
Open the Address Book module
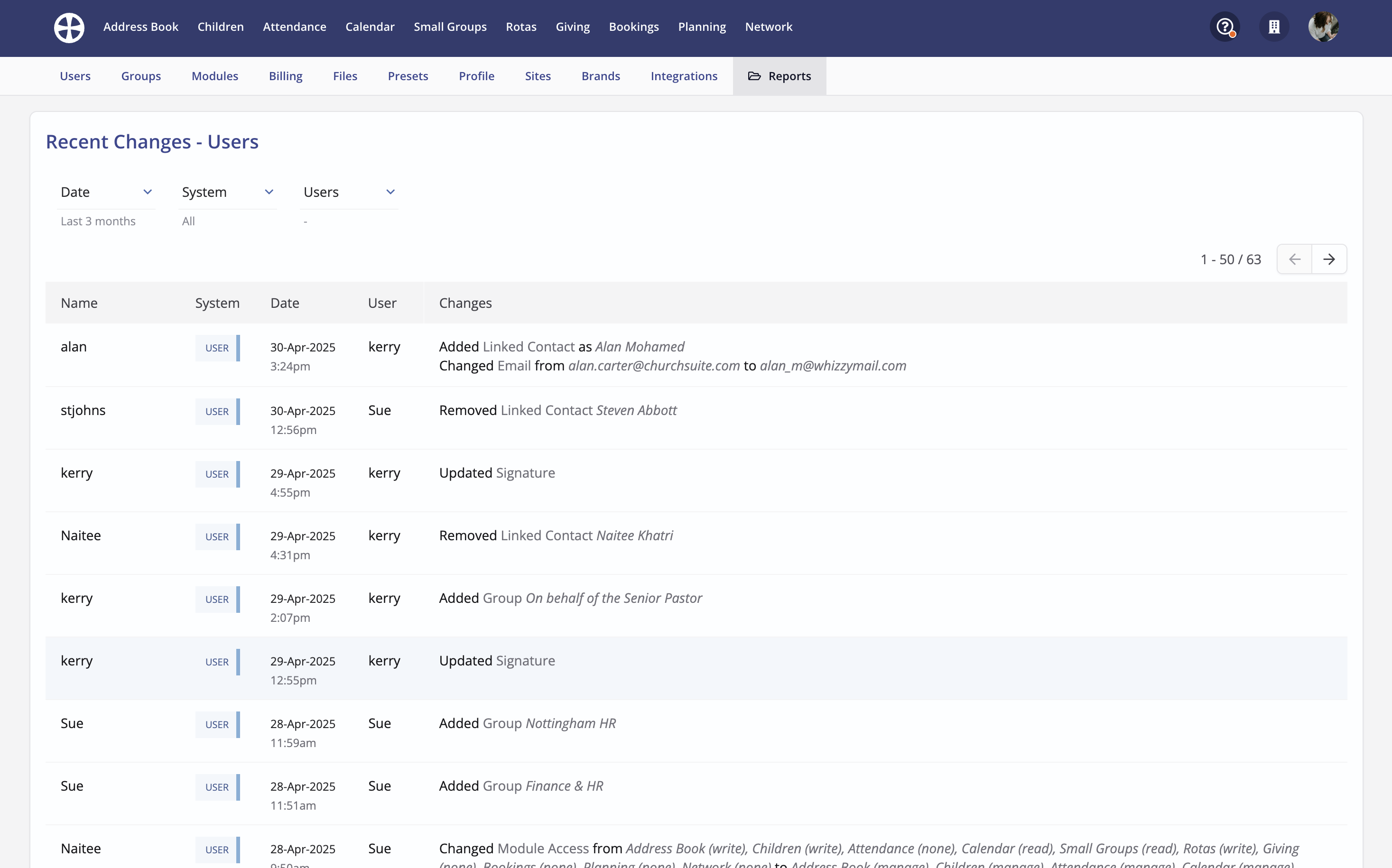coord(141,27)
